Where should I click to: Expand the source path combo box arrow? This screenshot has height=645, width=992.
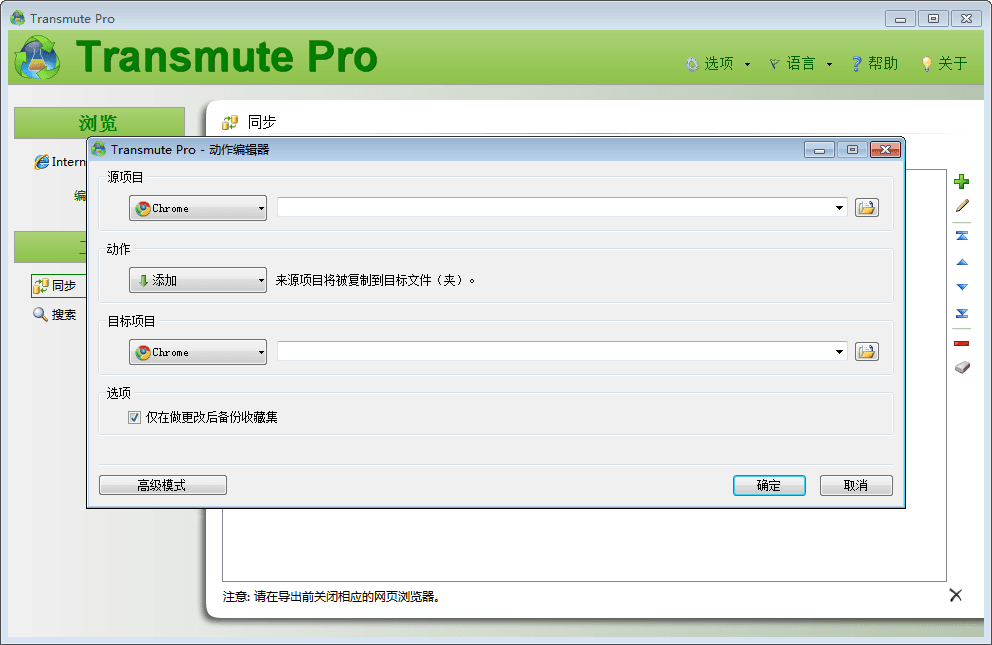click(839, 208)
